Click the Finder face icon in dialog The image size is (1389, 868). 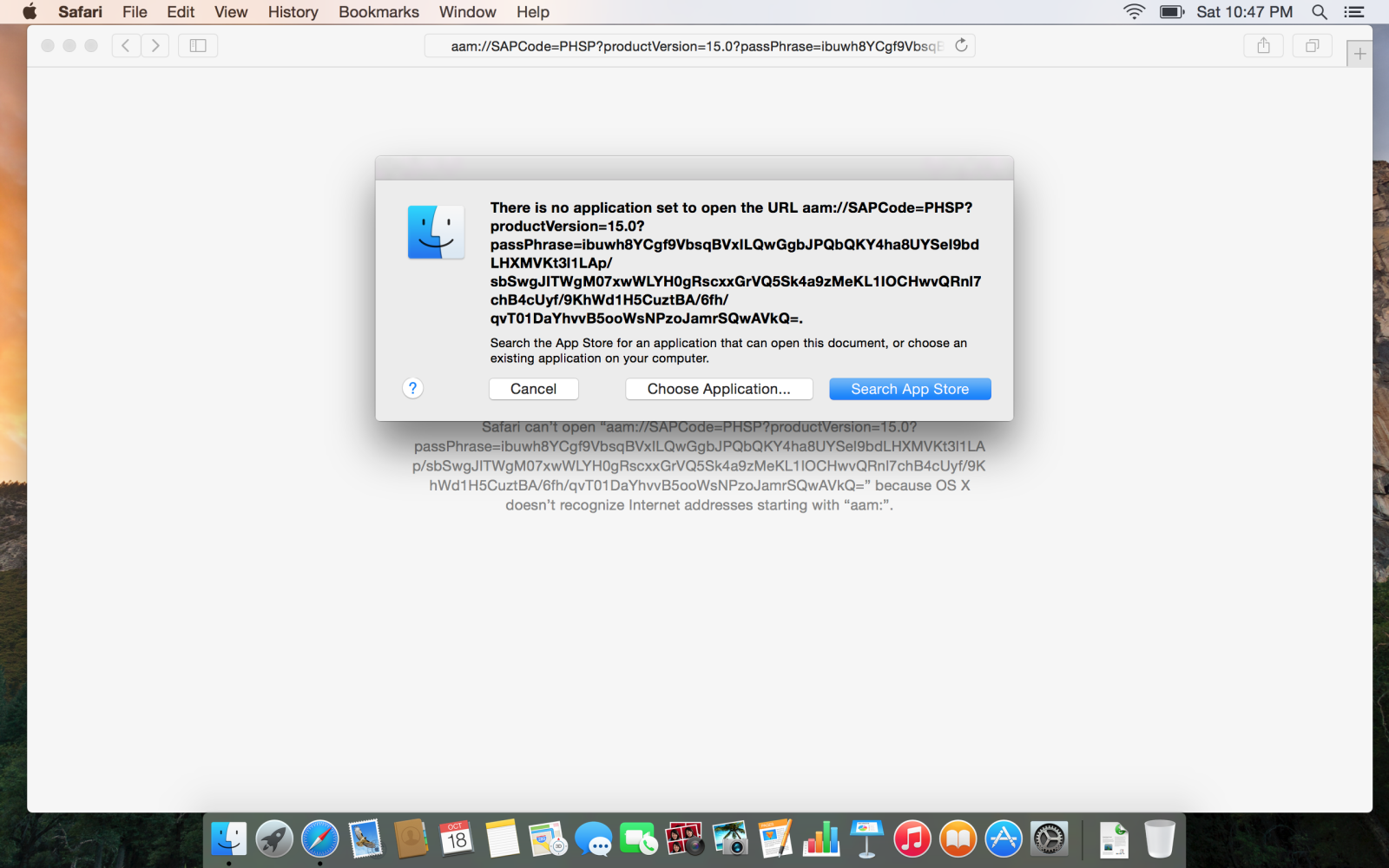point(436,232)
